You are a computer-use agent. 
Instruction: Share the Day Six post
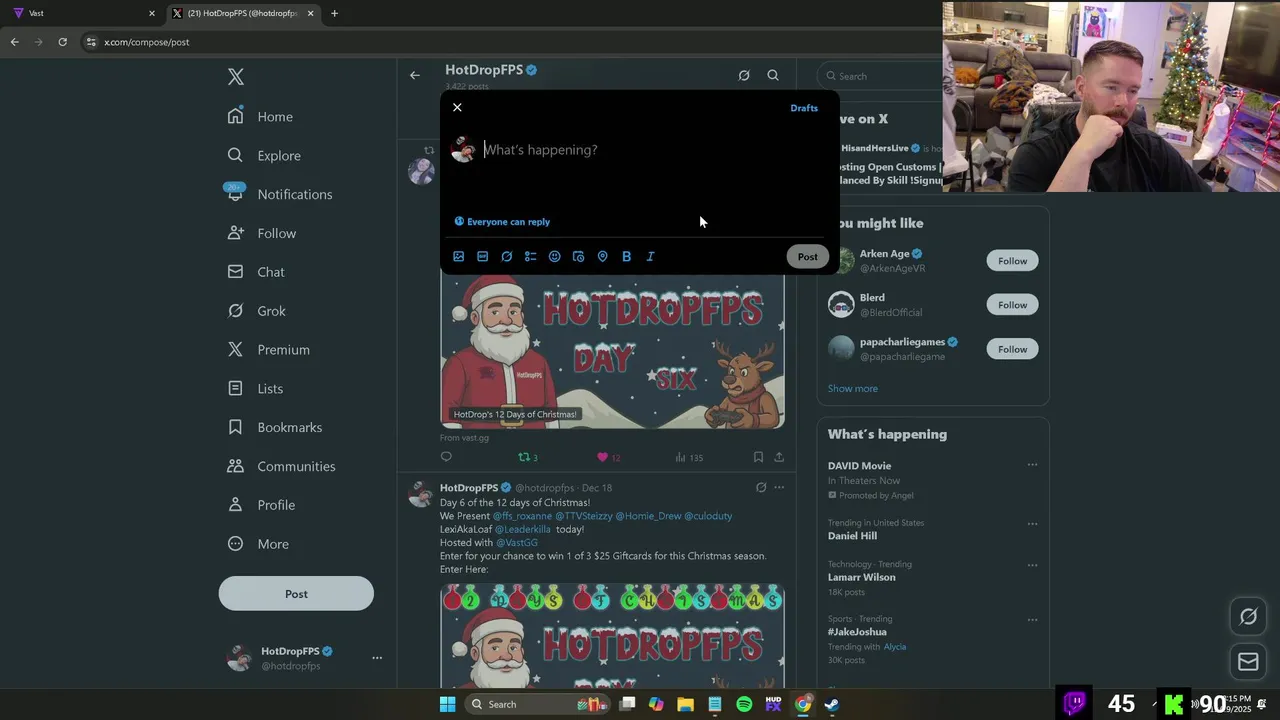(779, 457)
